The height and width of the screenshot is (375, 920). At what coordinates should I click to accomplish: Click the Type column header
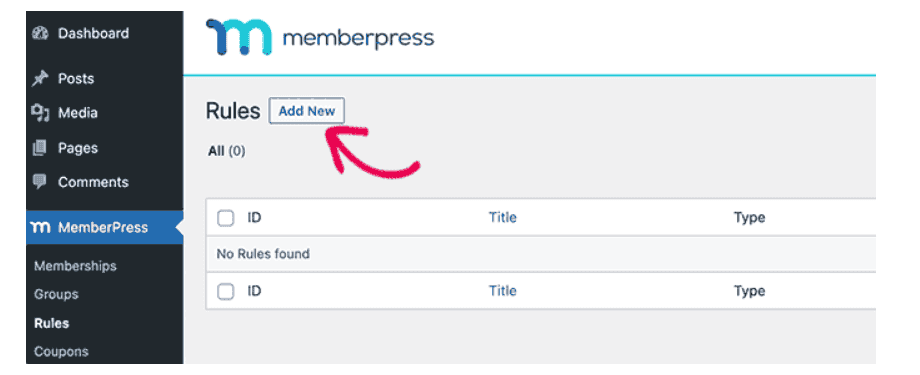[749, 218]
